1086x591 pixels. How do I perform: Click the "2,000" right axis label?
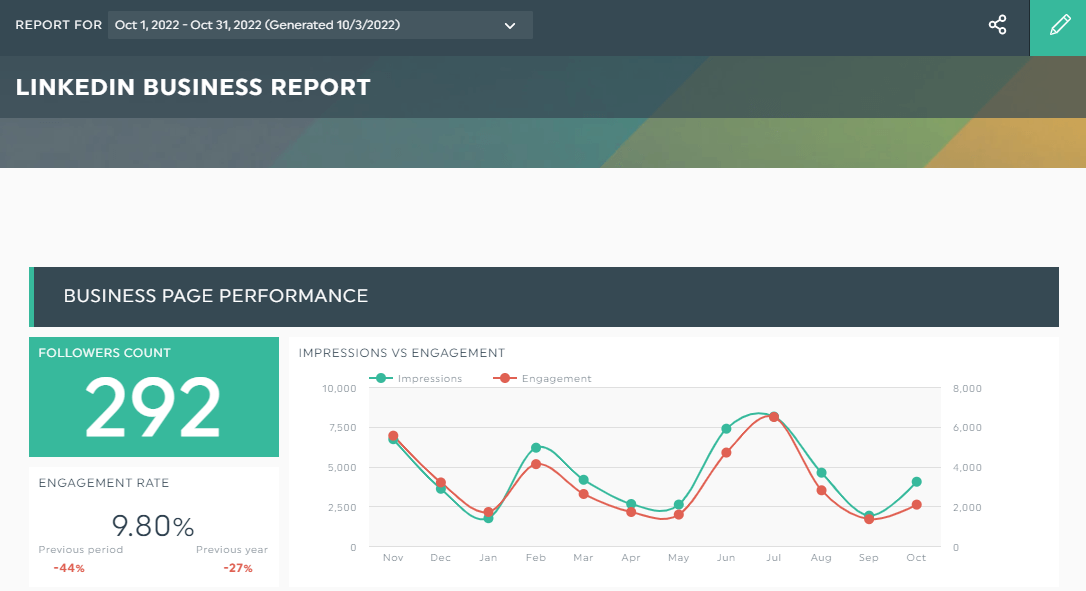pyautogui.click(x=968, y=508)
